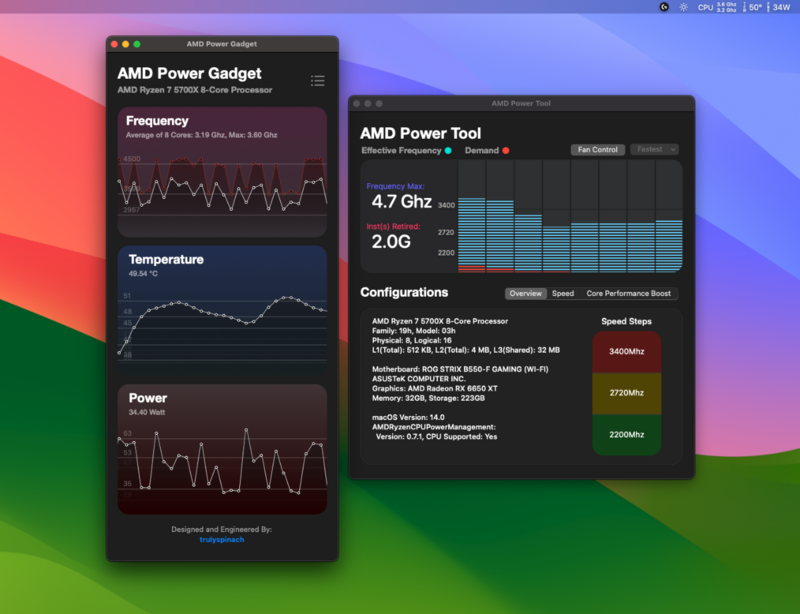Choose the green 2200Mhz speed step

point(626,436)
